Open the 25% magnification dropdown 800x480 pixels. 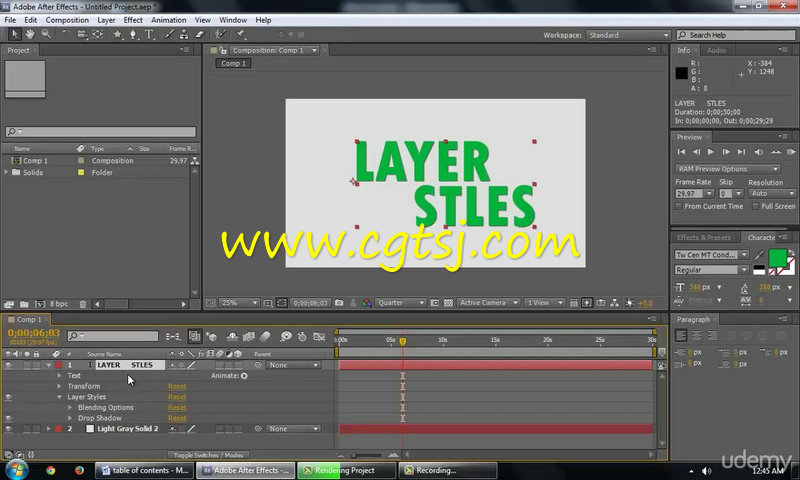[x=239, y=302]
